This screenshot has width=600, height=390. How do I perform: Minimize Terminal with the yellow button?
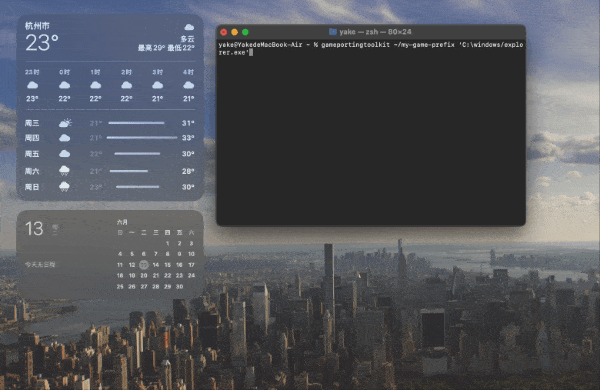[x=235, y=32]
